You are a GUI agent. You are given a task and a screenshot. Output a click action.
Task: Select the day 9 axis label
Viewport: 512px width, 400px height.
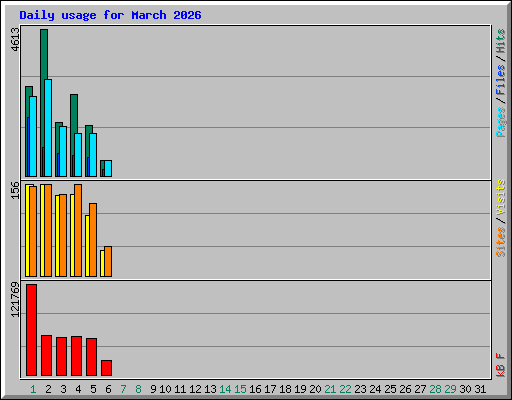(153, 389)
